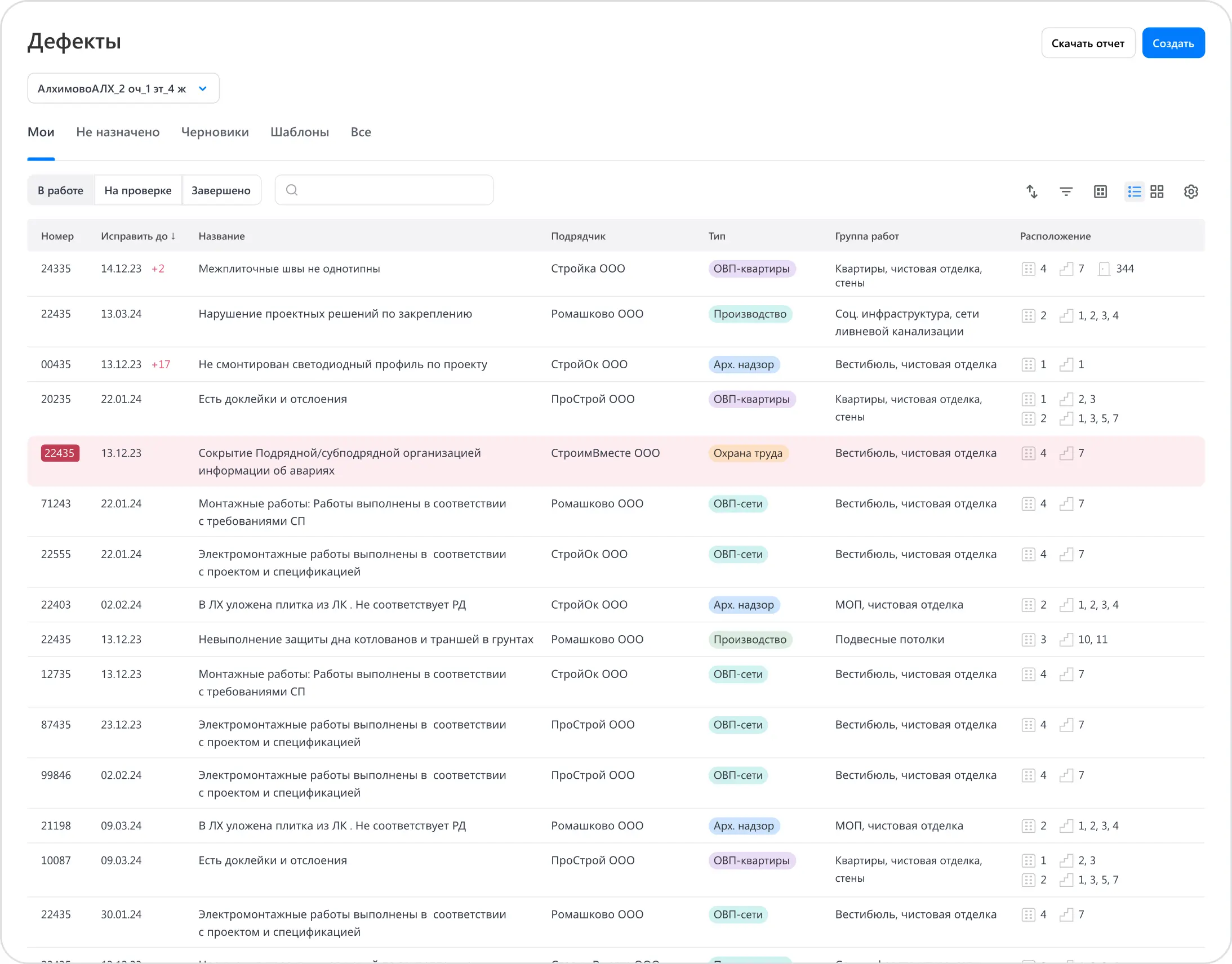
Task: Click contractor СтроимВместе ООО
Action: point(605,453)
